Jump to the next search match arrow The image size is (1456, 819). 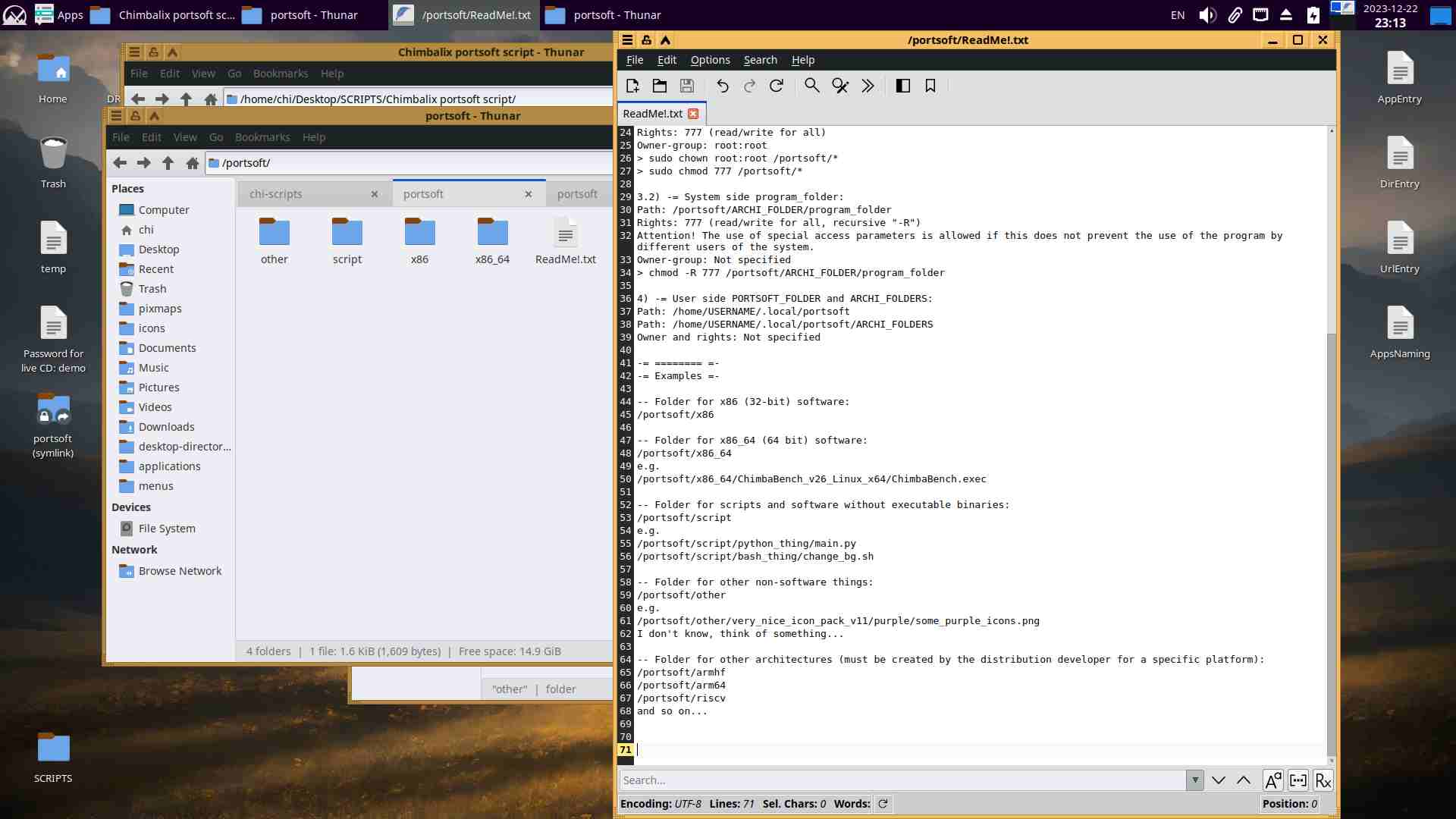(1219, 780)
